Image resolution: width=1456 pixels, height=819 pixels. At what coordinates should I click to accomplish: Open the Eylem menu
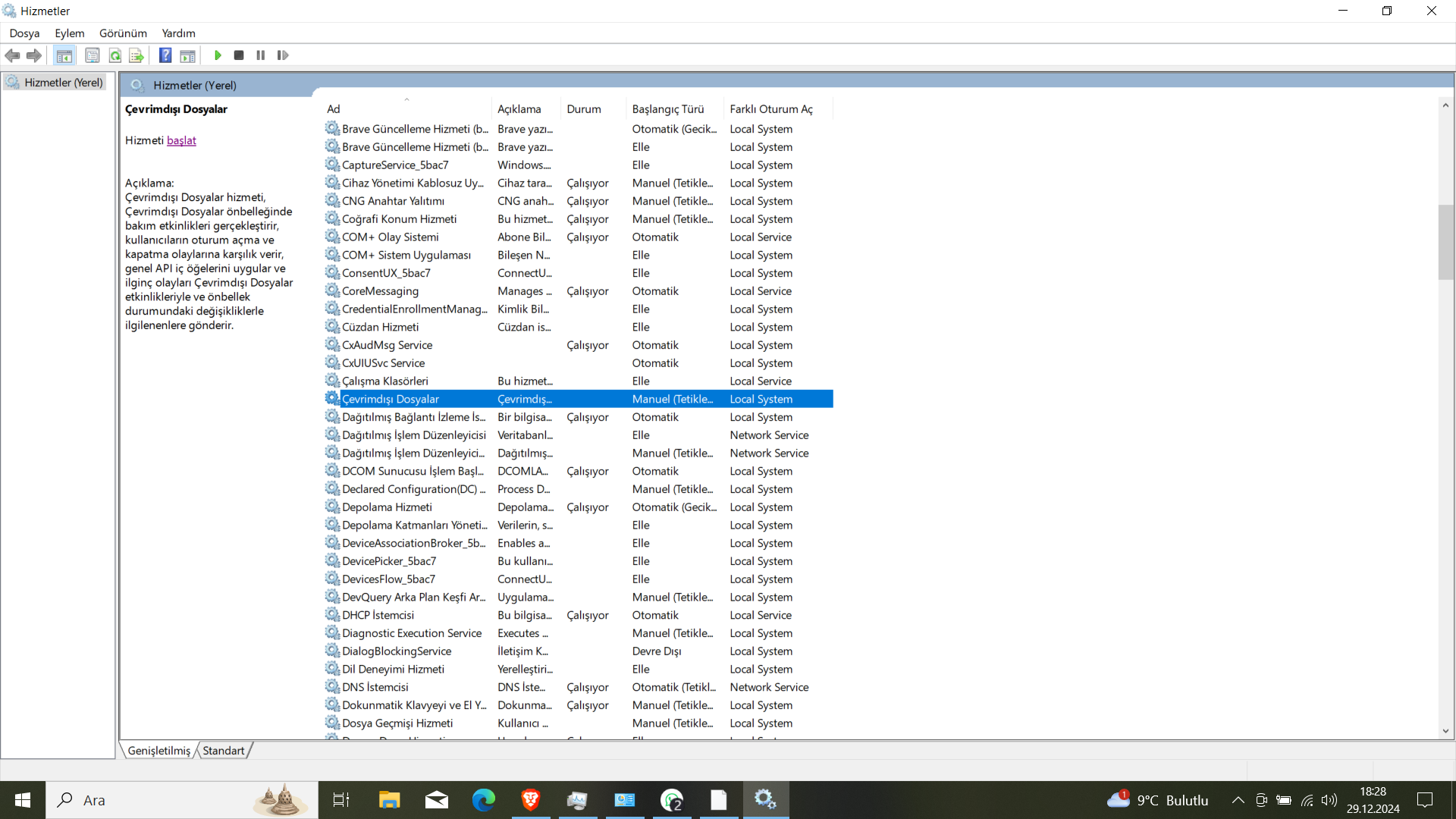pyautogui.click(x=69, y=33)
